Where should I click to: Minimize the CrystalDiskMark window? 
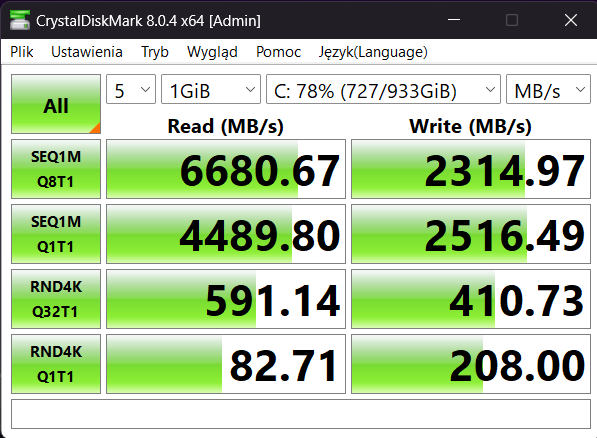(454, 20)
